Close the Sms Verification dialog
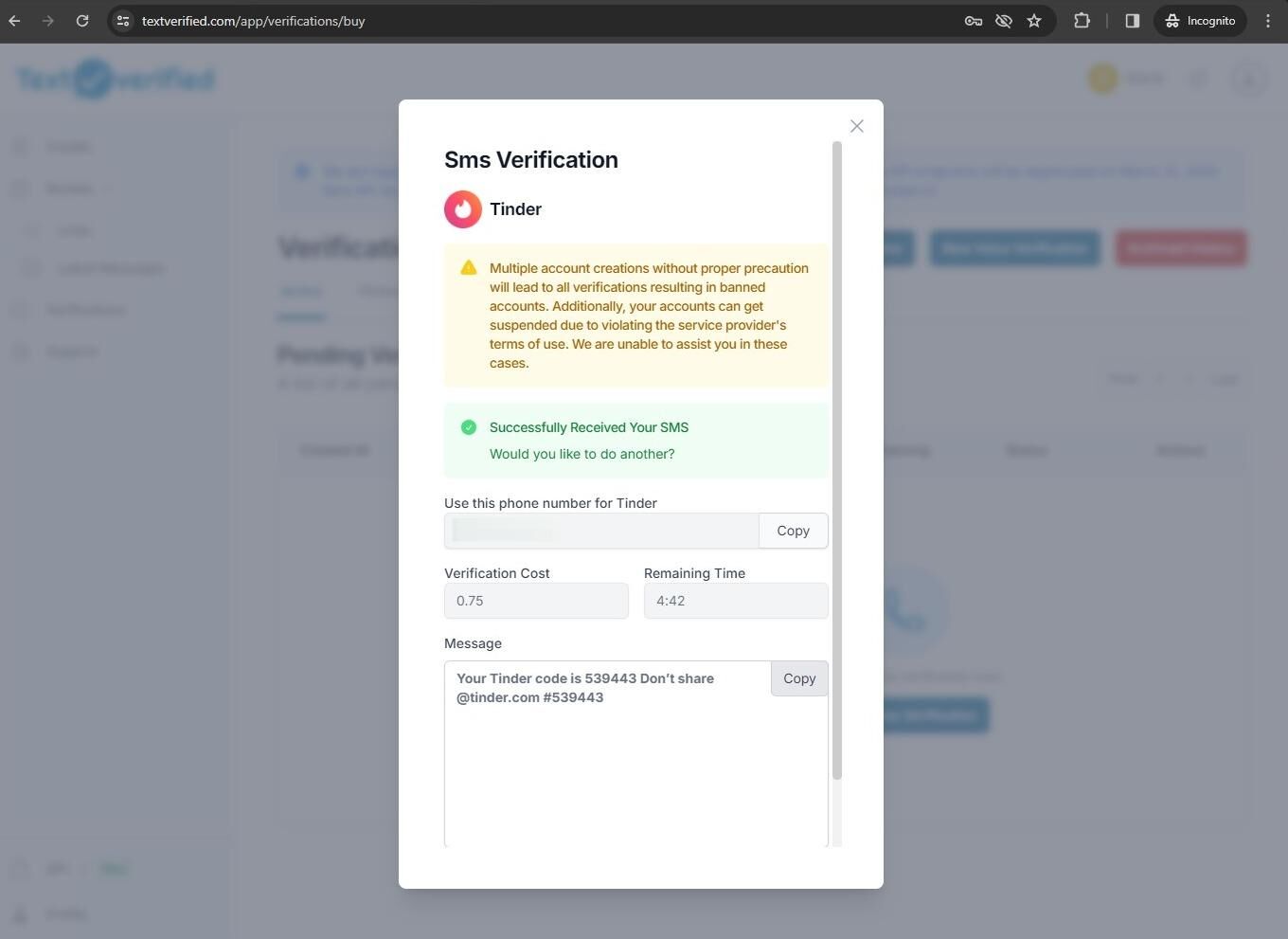This screenshot has height=939, width=1288. click(857, 126)
